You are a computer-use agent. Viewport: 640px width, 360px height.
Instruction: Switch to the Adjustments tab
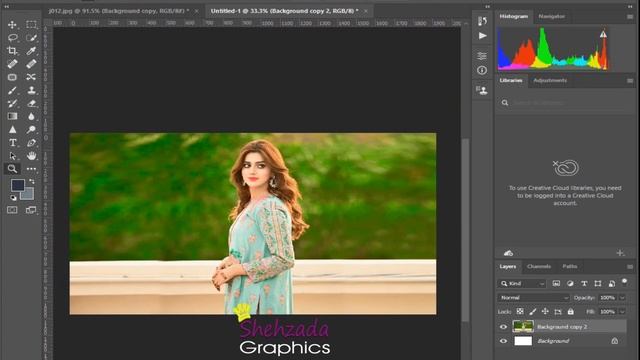click(550, 80)
